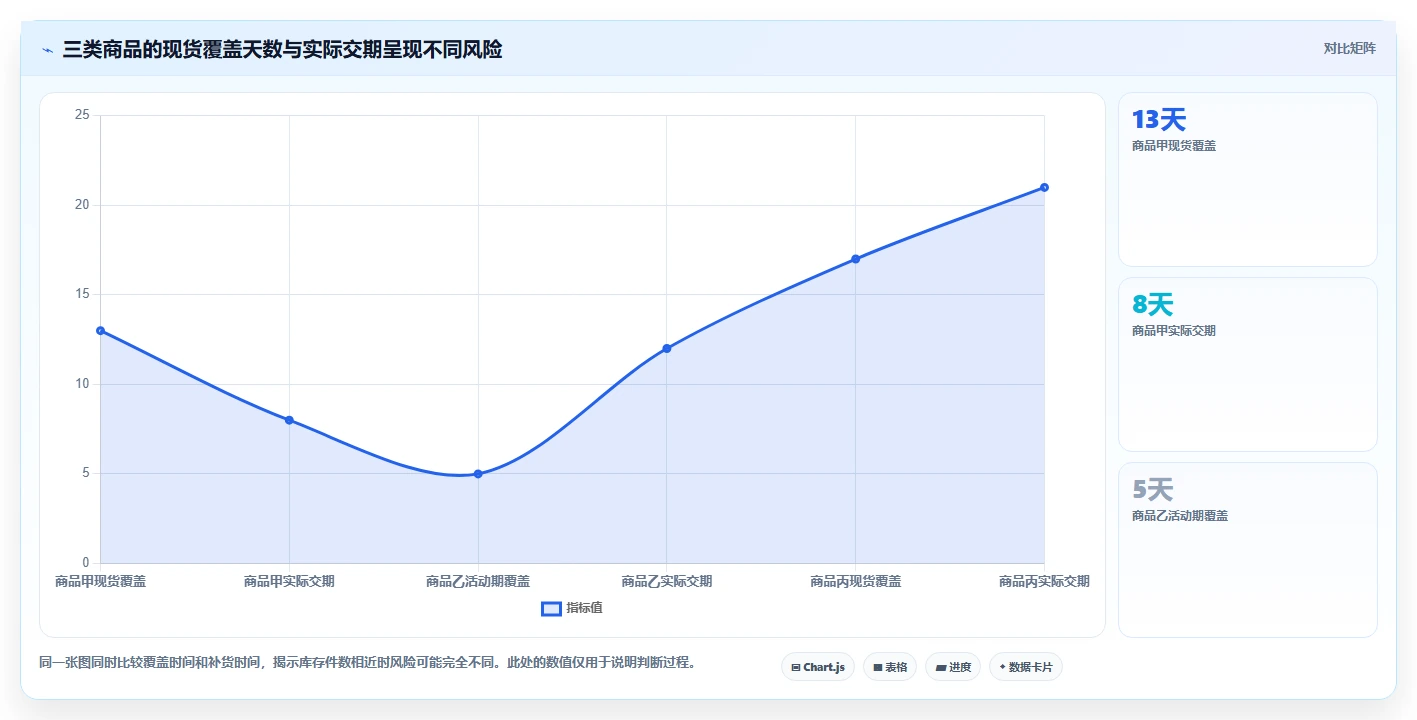Image resolution: width=1417 pixels, height=720 pixels.
Task: Click the axis label 商品甲现货覆盖
Action: click(x=100, y=581)
